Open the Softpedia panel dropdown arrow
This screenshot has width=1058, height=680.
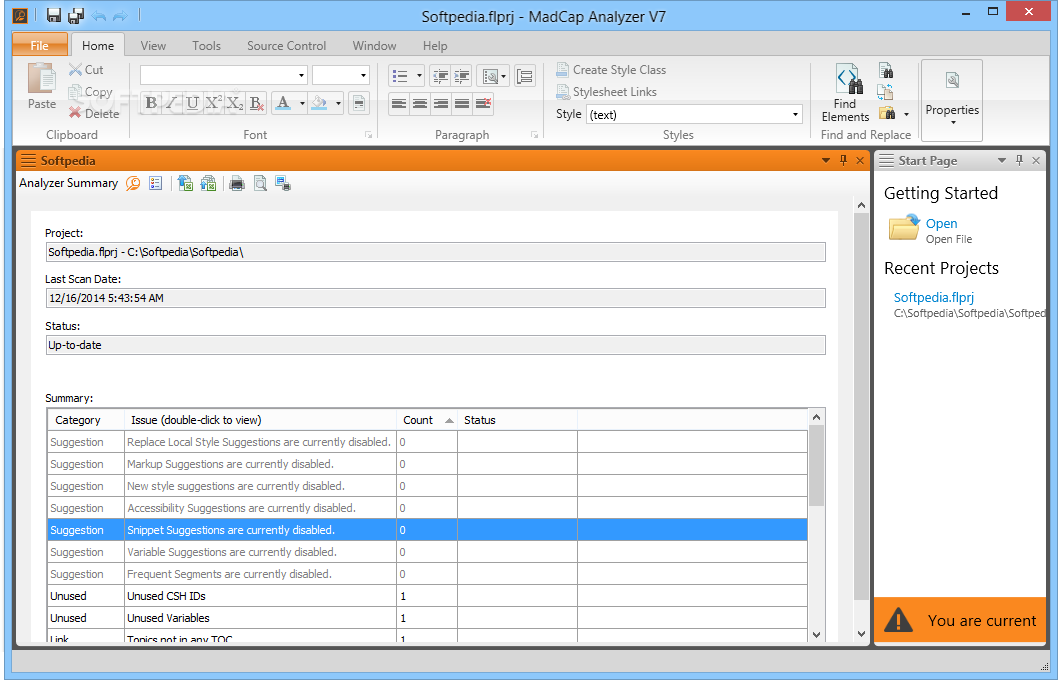(826, 161)
